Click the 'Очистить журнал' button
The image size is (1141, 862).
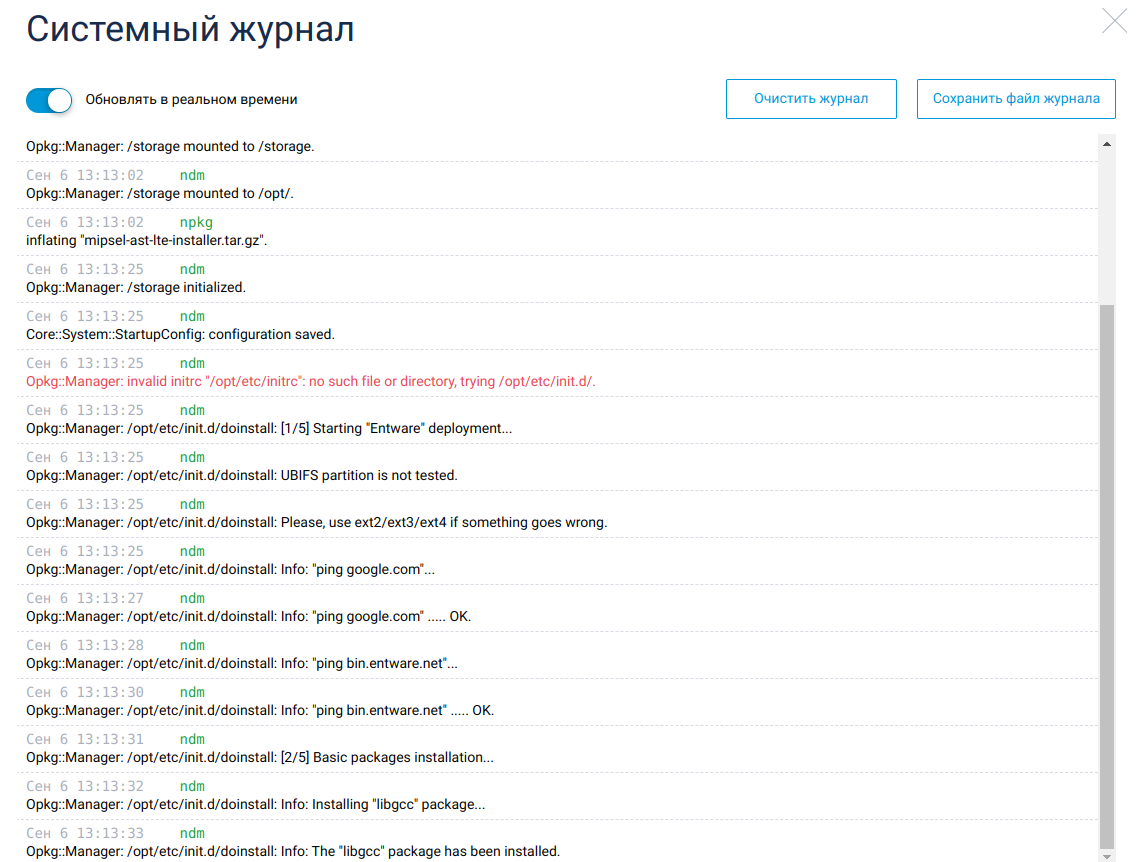pyautogui.click(x=811, y=99)
